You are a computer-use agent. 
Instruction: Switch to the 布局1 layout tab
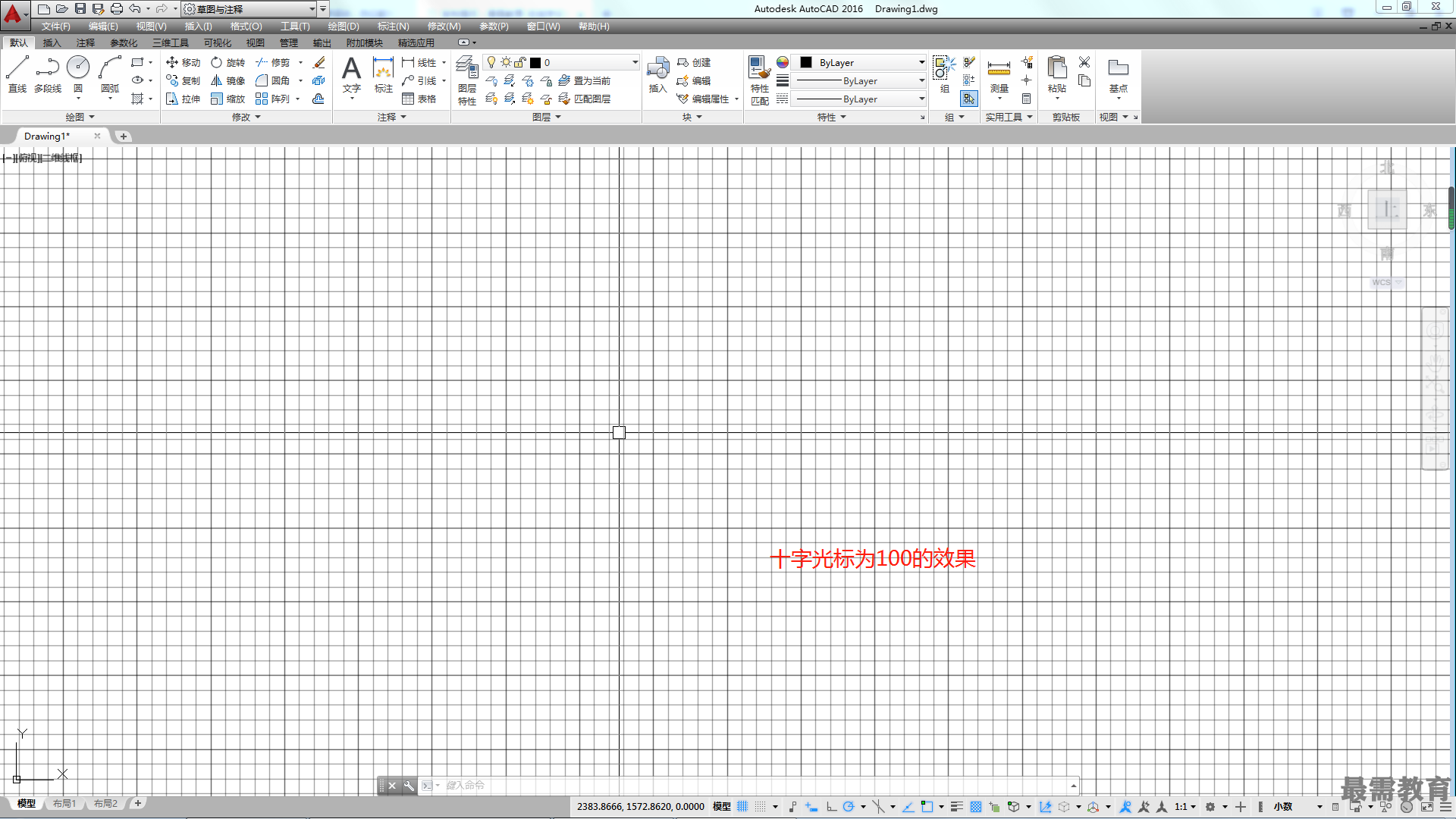tap(64, 803)
